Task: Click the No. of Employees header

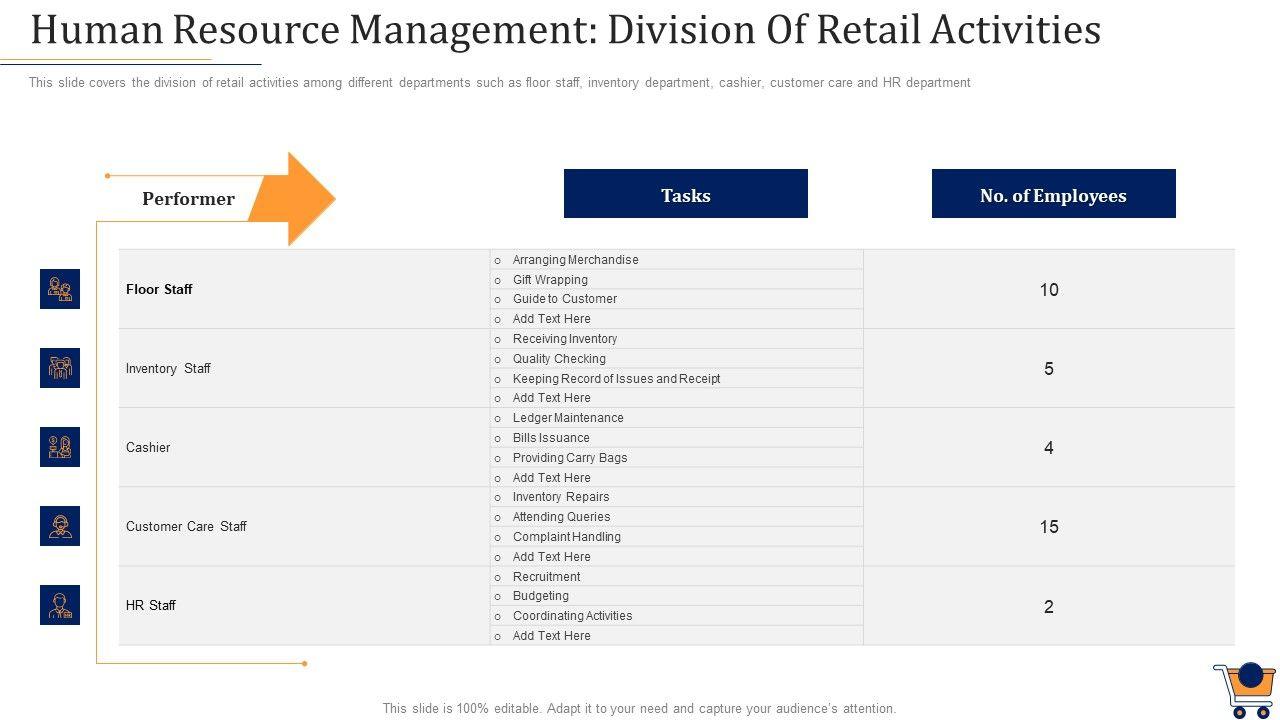Action: click(1053, 194)
